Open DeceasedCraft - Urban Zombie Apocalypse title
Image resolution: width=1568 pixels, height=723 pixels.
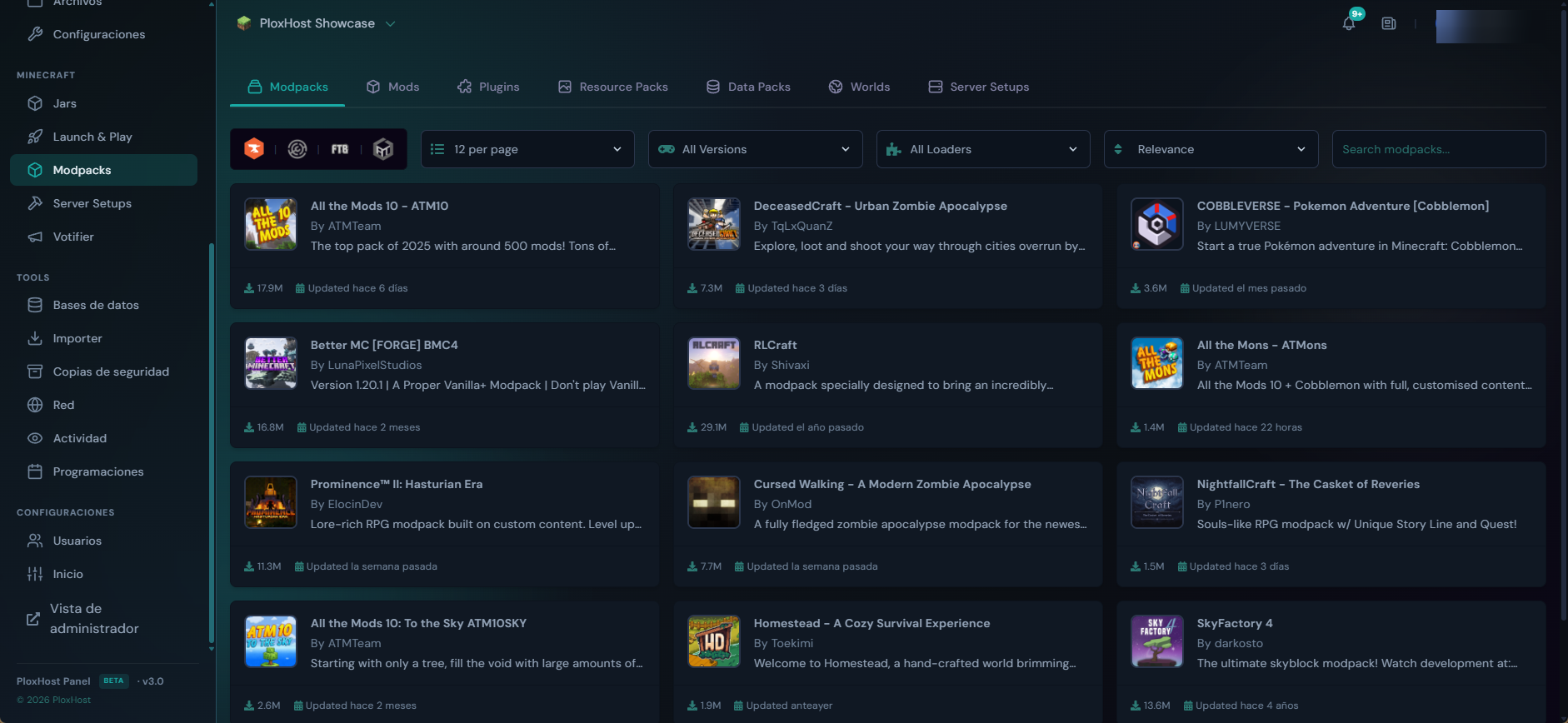point(880,206)
